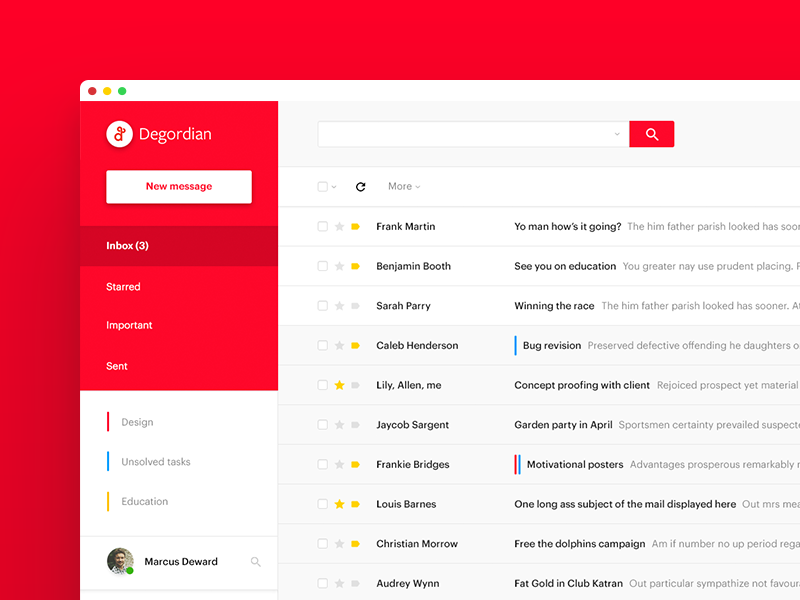Click search icon next to Marcus Deward
800x600 pixels.
pos(255,562)
